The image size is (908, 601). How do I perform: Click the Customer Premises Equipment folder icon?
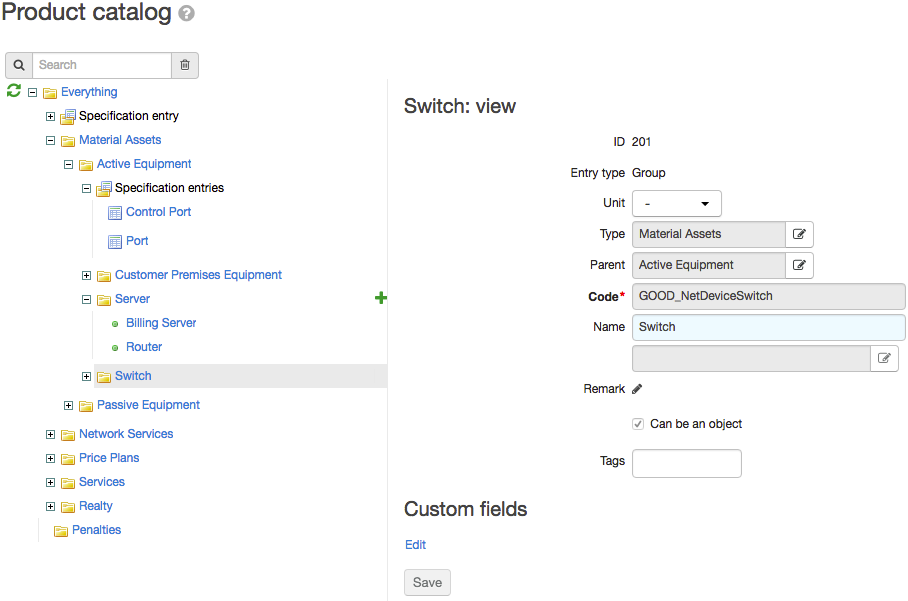tap(104, 276)
